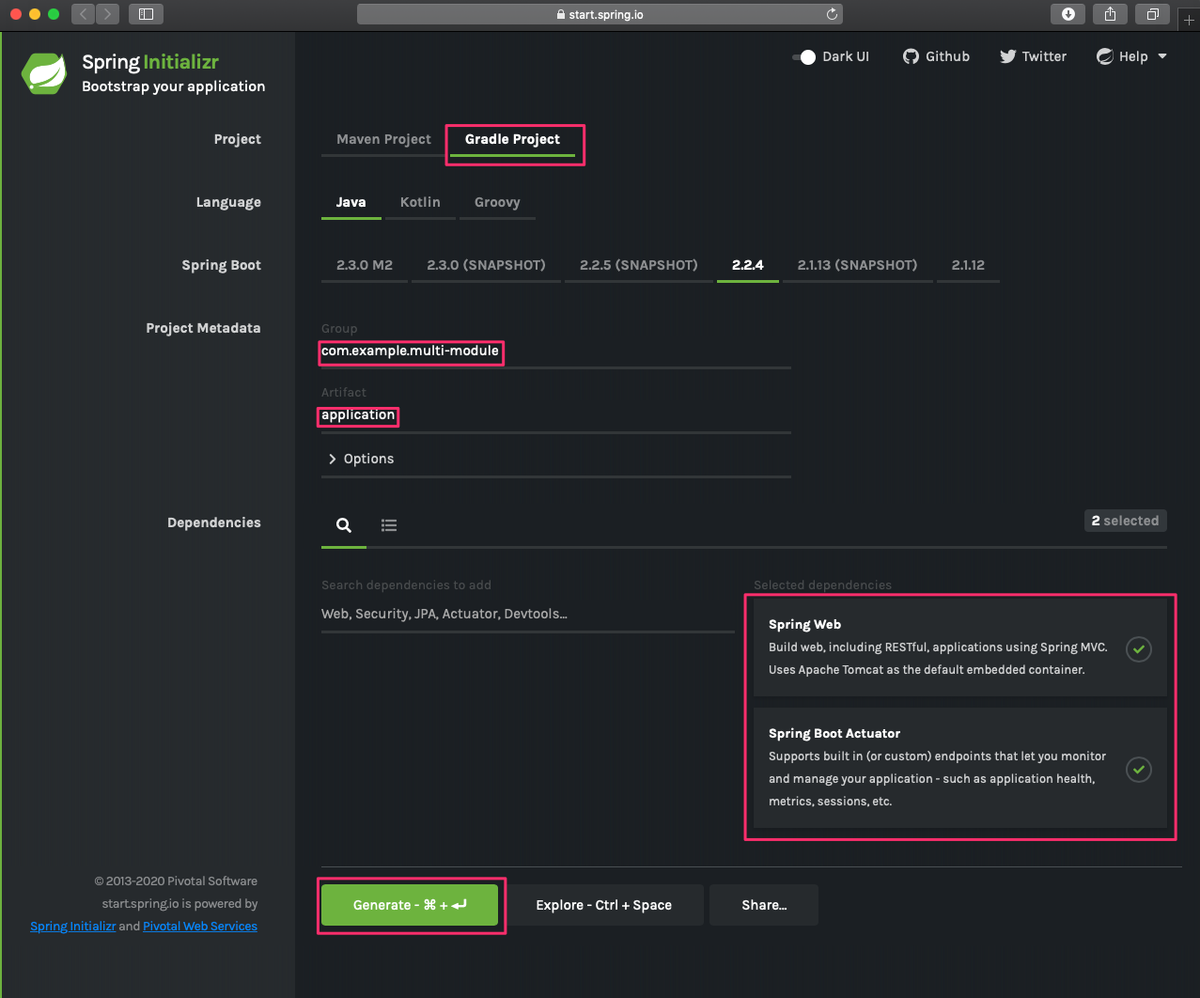This screenshot has height=998, width=1200.
Task: Click Explore - Ctrl + Space button
Action: pos(604,905)
